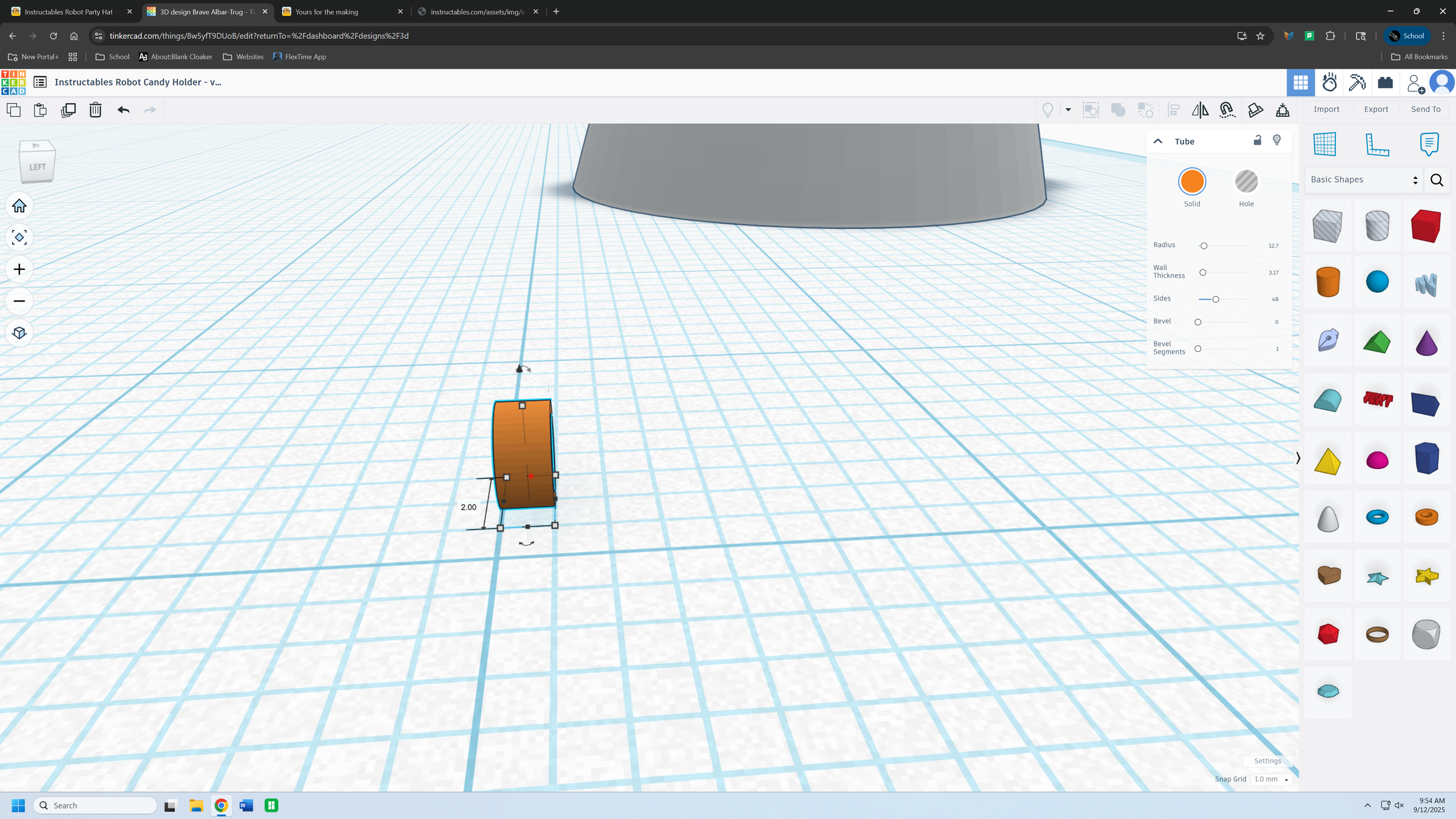Open the School bookmarks folder
The width and height of the screenshot is (1456, 819).
click(x=113, y=56)
